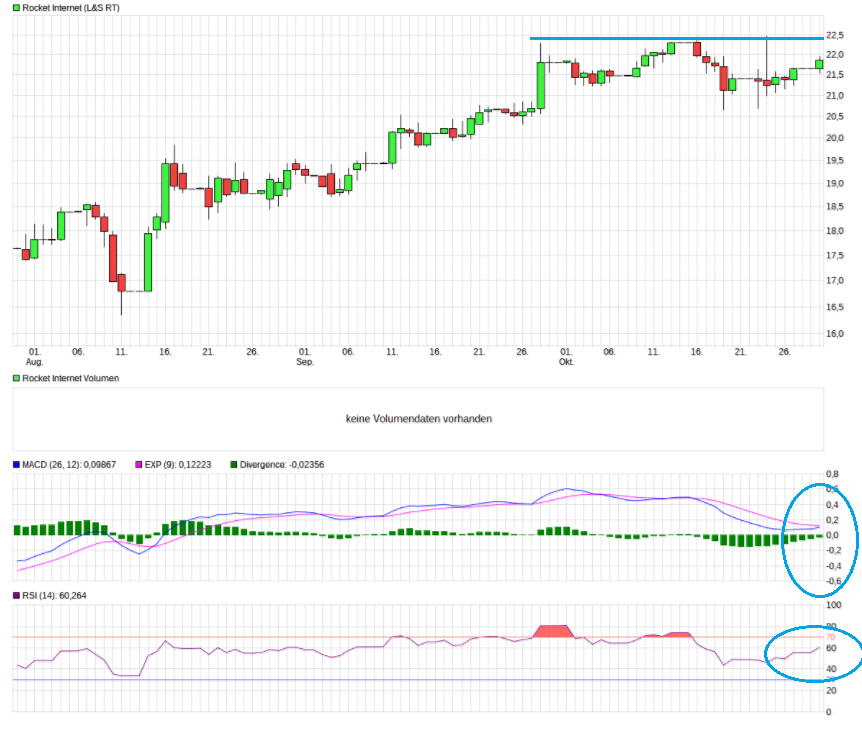Screen dimensions: 862x730
Task: Click the green Volumen legend square
Action: [16, 378]
